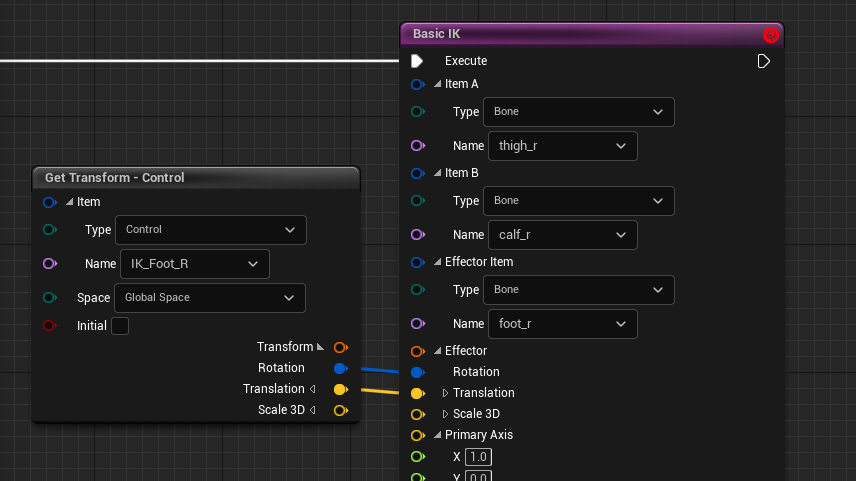The image size is (856, 481).
Task: Click the purple Name pin beside thigh_r
Action: (418, 146)
